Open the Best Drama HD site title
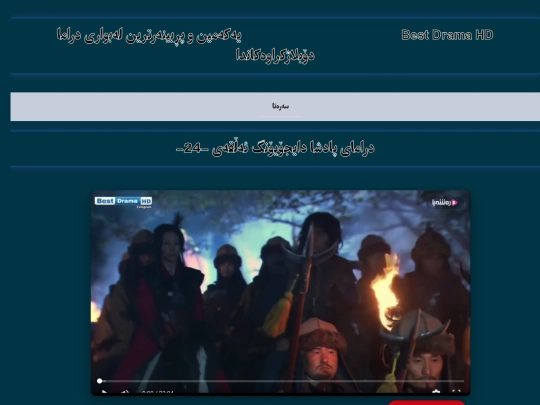Image resolution: width=540 pixels, height=405 pixels. pyautogui.click(x=447, y=35)
